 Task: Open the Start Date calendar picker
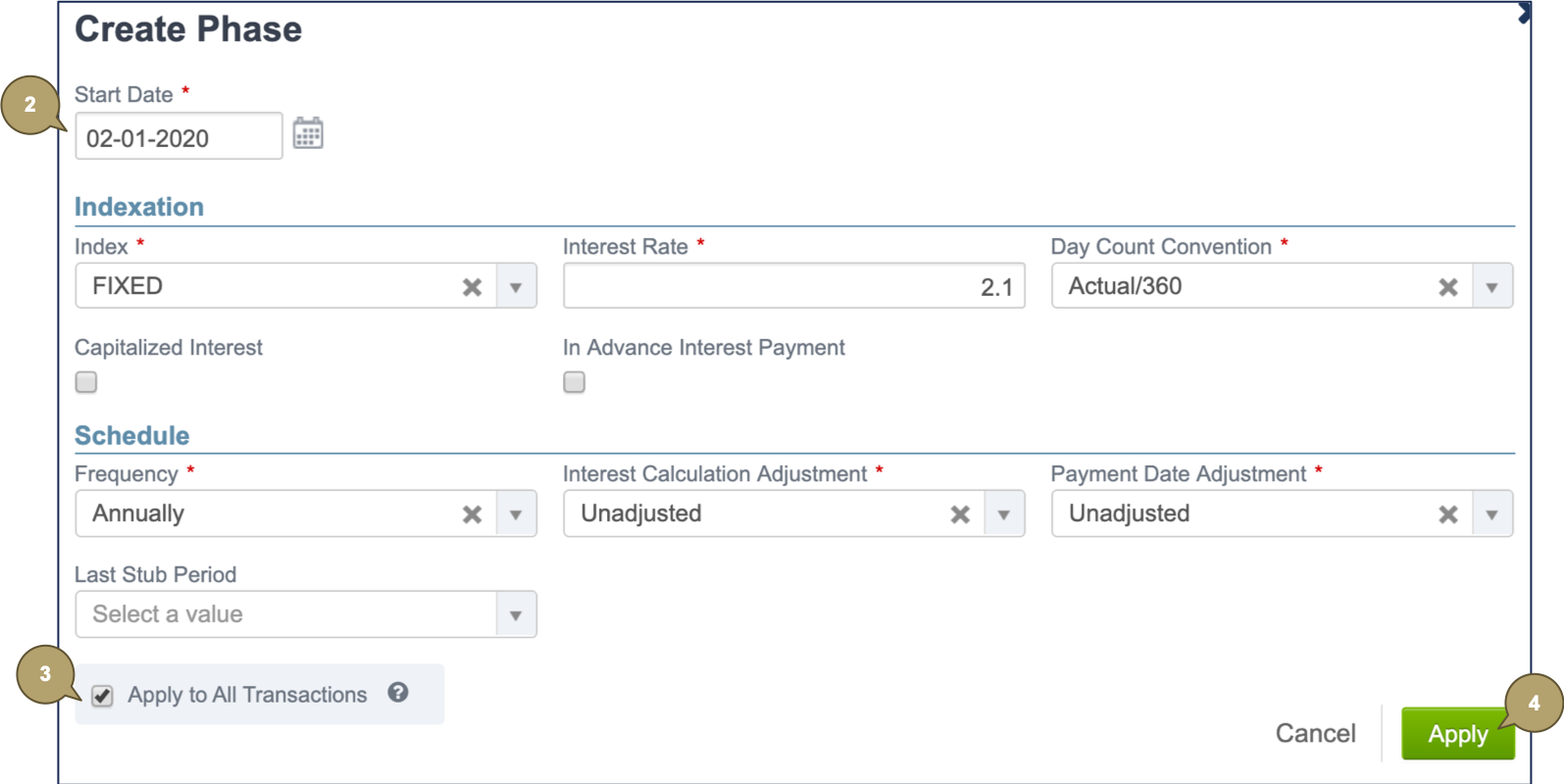[308, 133]
